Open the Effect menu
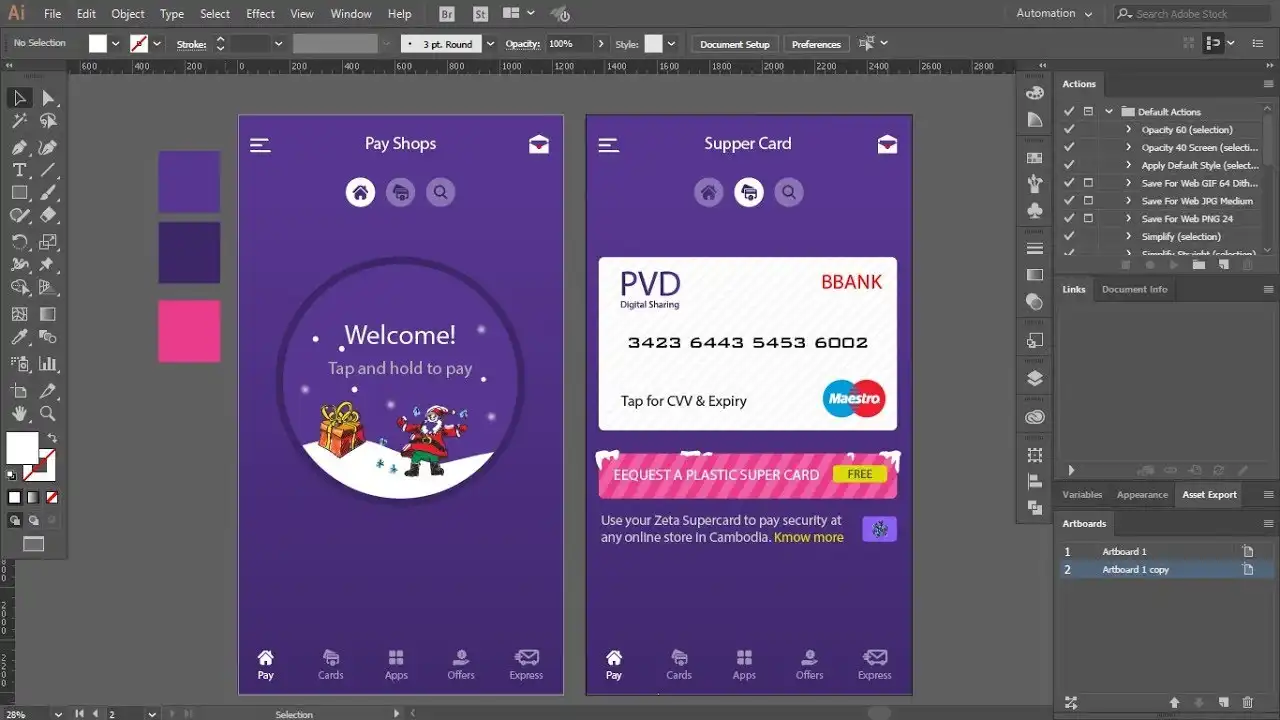Screen dimensions: 1280x720 tap(260, 13)
